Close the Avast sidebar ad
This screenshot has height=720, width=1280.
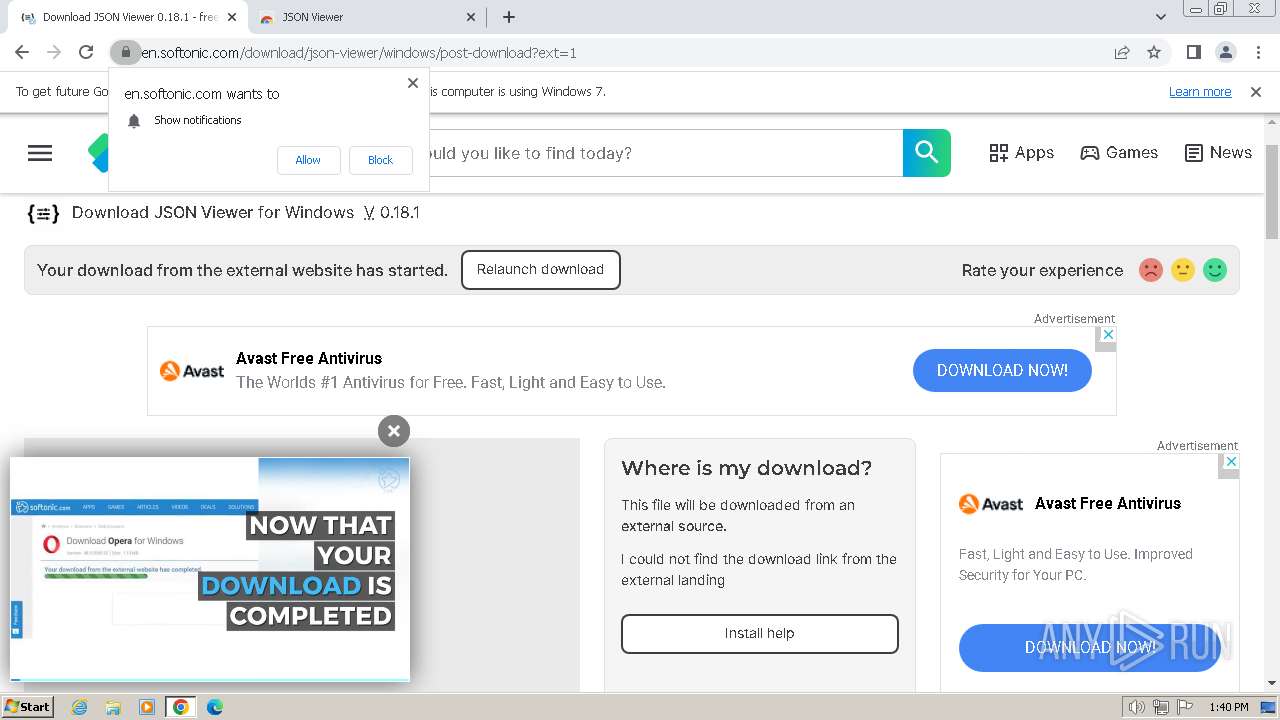1231,462
